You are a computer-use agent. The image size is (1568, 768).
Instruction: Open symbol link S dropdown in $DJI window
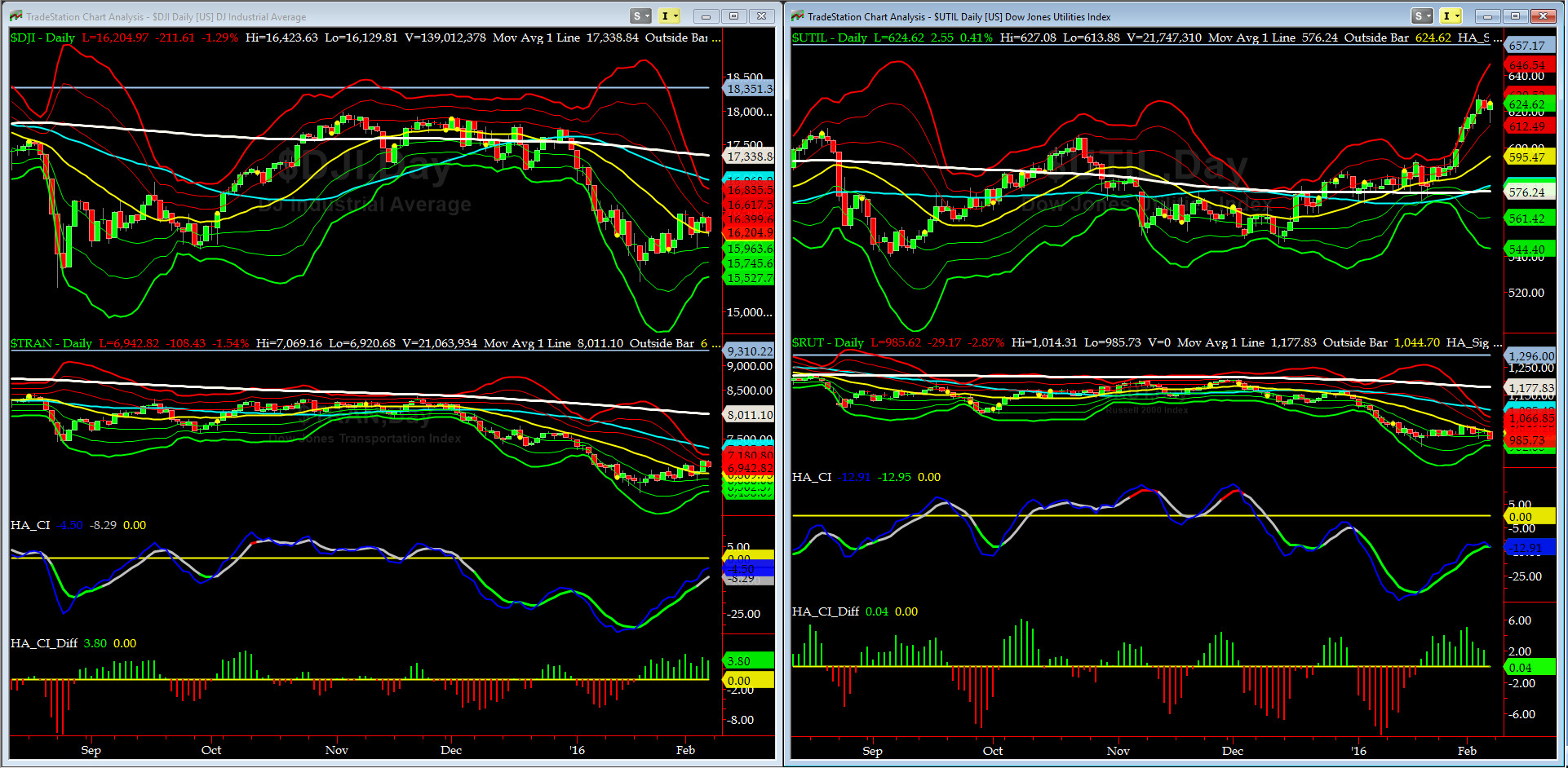tap(641, 16)
